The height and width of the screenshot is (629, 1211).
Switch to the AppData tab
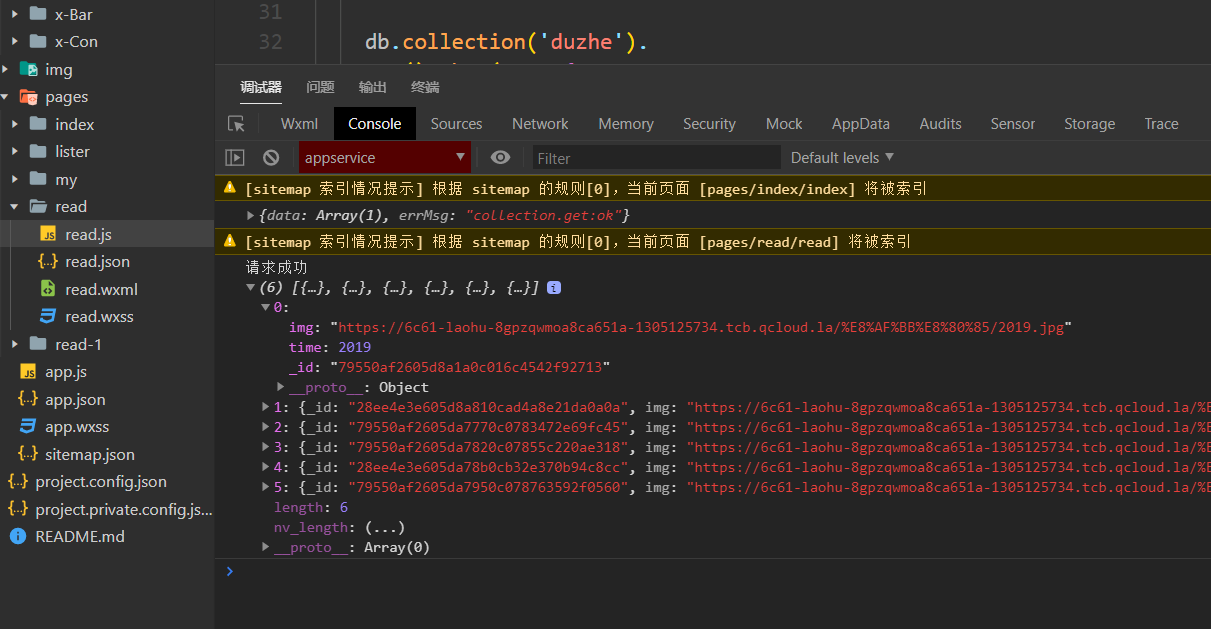click(x=861, y=124)
